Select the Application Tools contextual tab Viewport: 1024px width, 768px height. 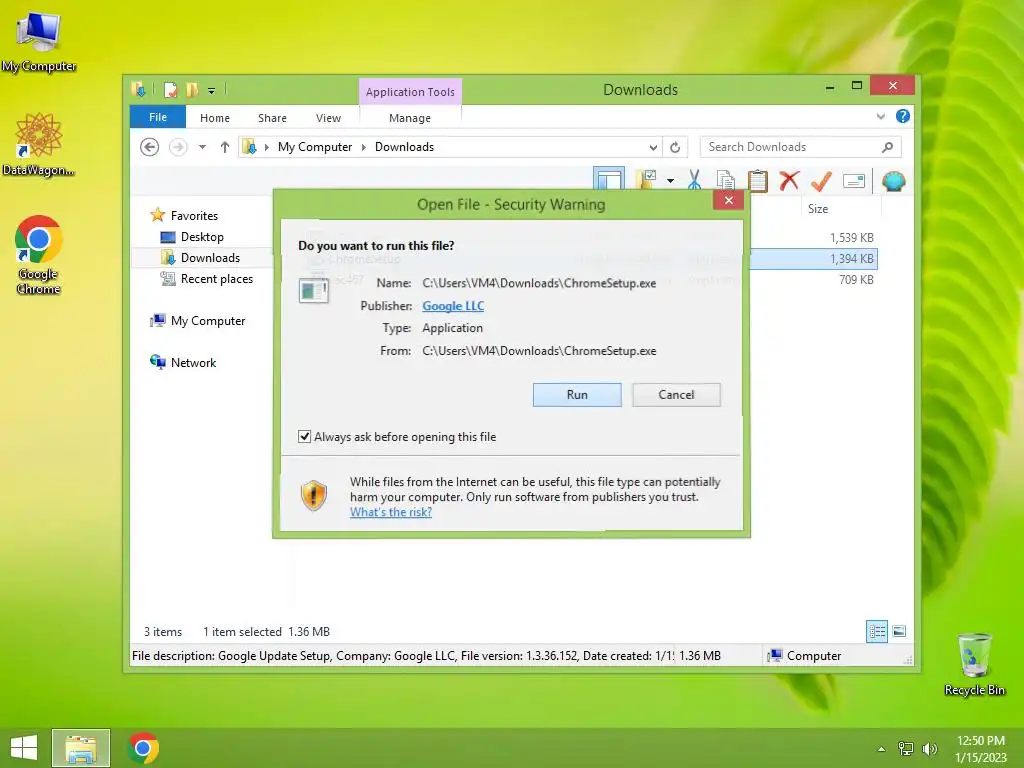pyautogui.click(x=410, y=92)
